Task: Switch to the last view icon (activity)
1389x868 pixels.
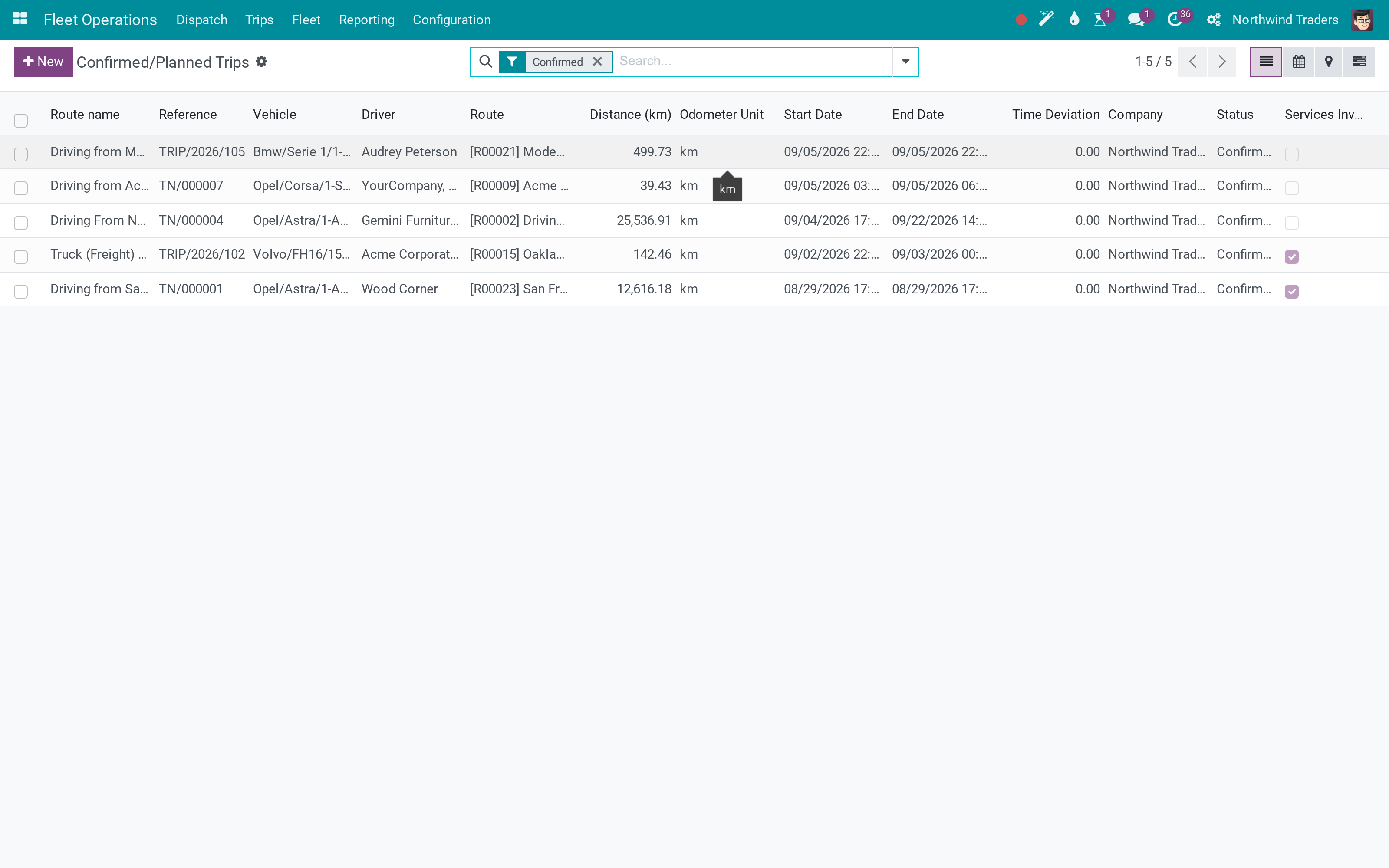Action: point(1359,62)
